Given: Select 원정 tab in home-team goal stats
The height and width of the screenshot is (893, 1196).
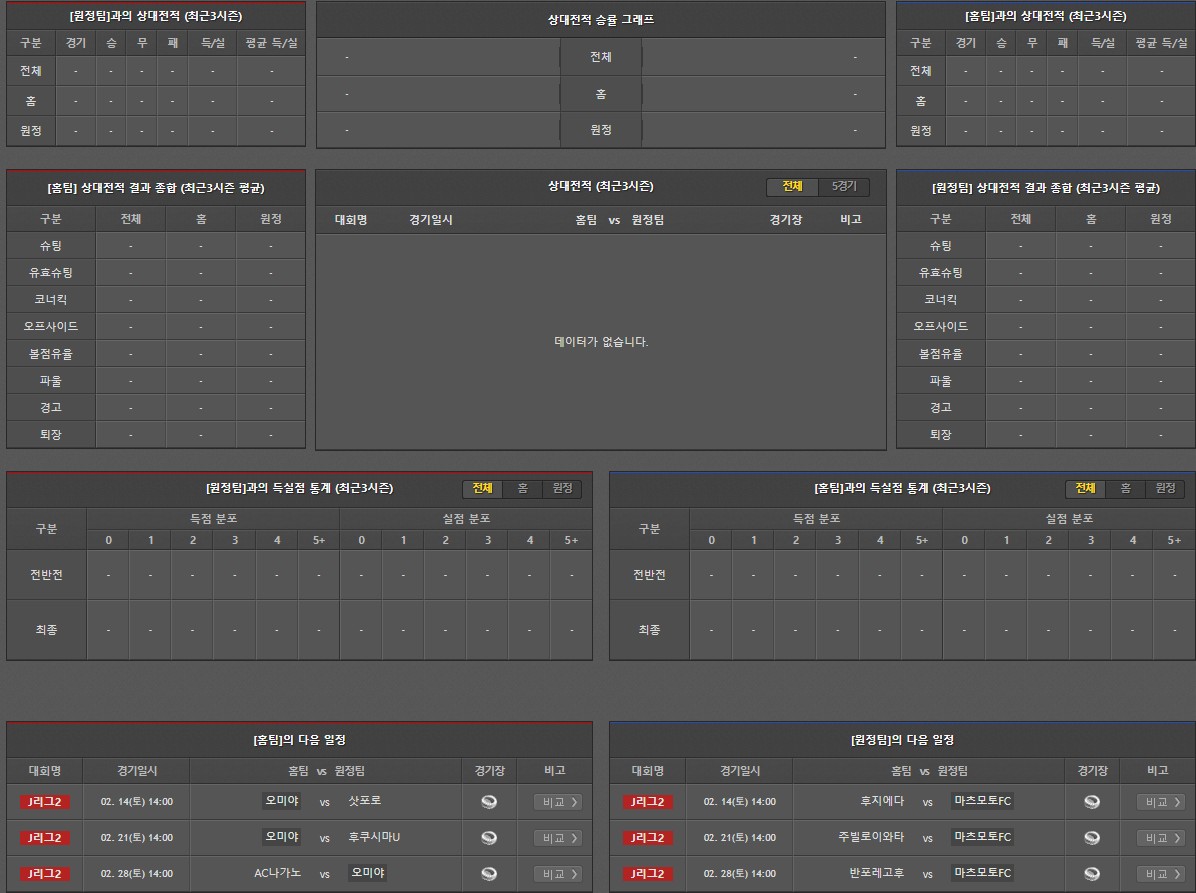Looking at the screenshot, I should [x=1165, y=488].
